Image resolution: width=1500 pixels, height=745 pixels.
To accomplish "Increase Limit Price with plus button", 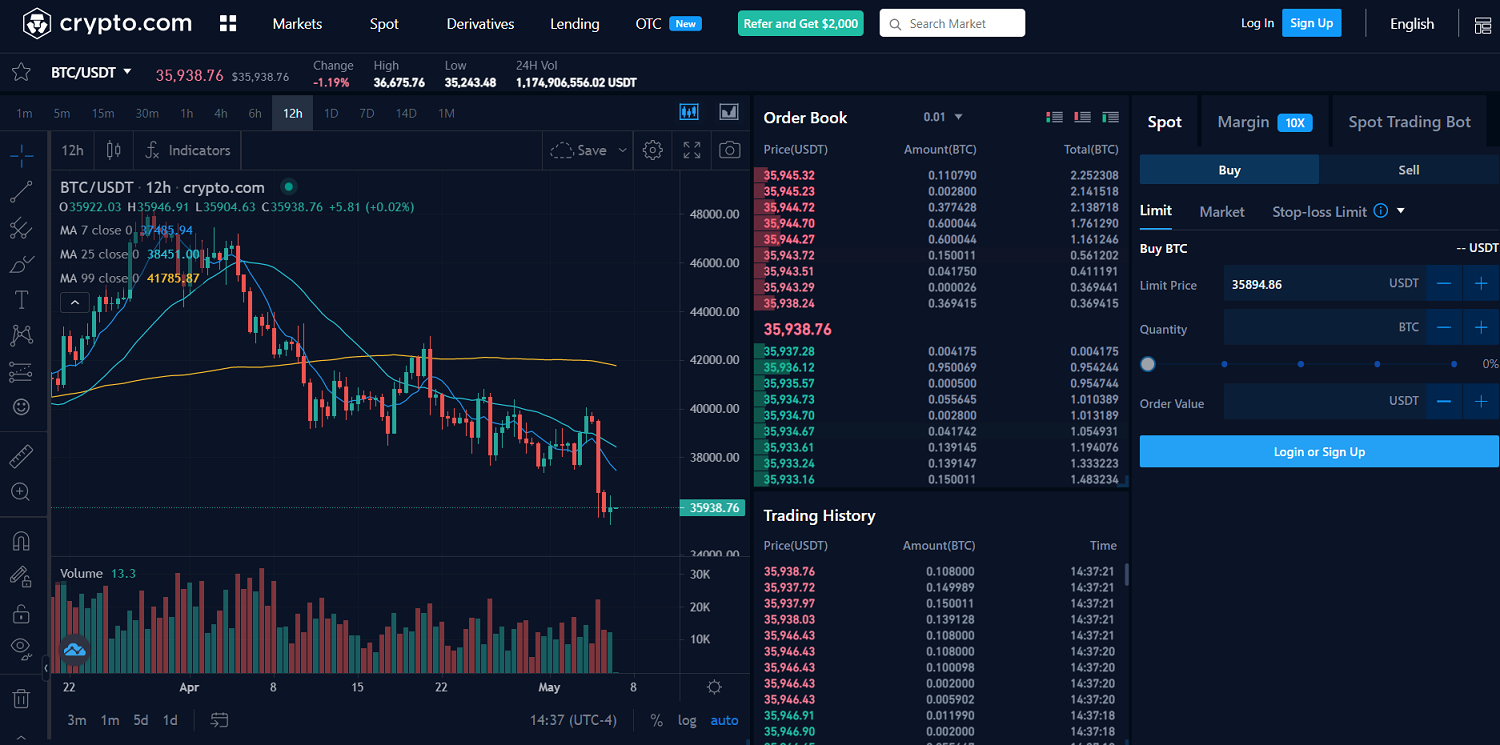I will [1481, 284].
